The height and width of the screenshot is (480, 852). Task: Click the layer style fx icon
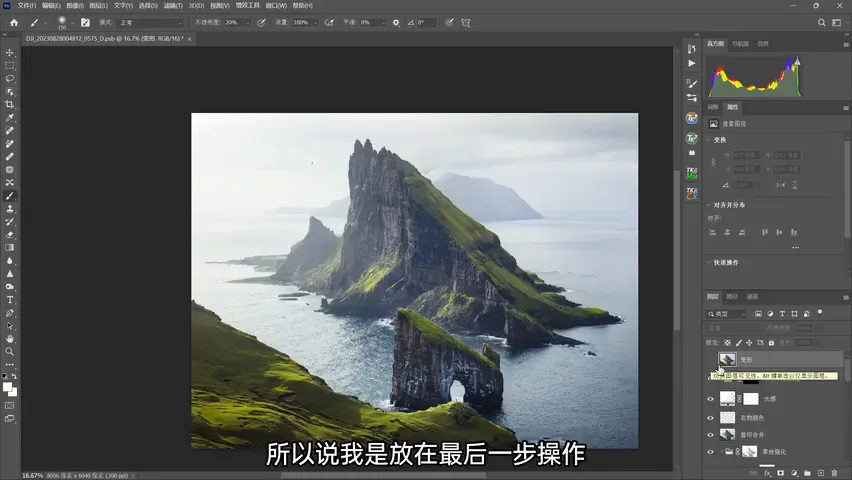coord(767,473)
